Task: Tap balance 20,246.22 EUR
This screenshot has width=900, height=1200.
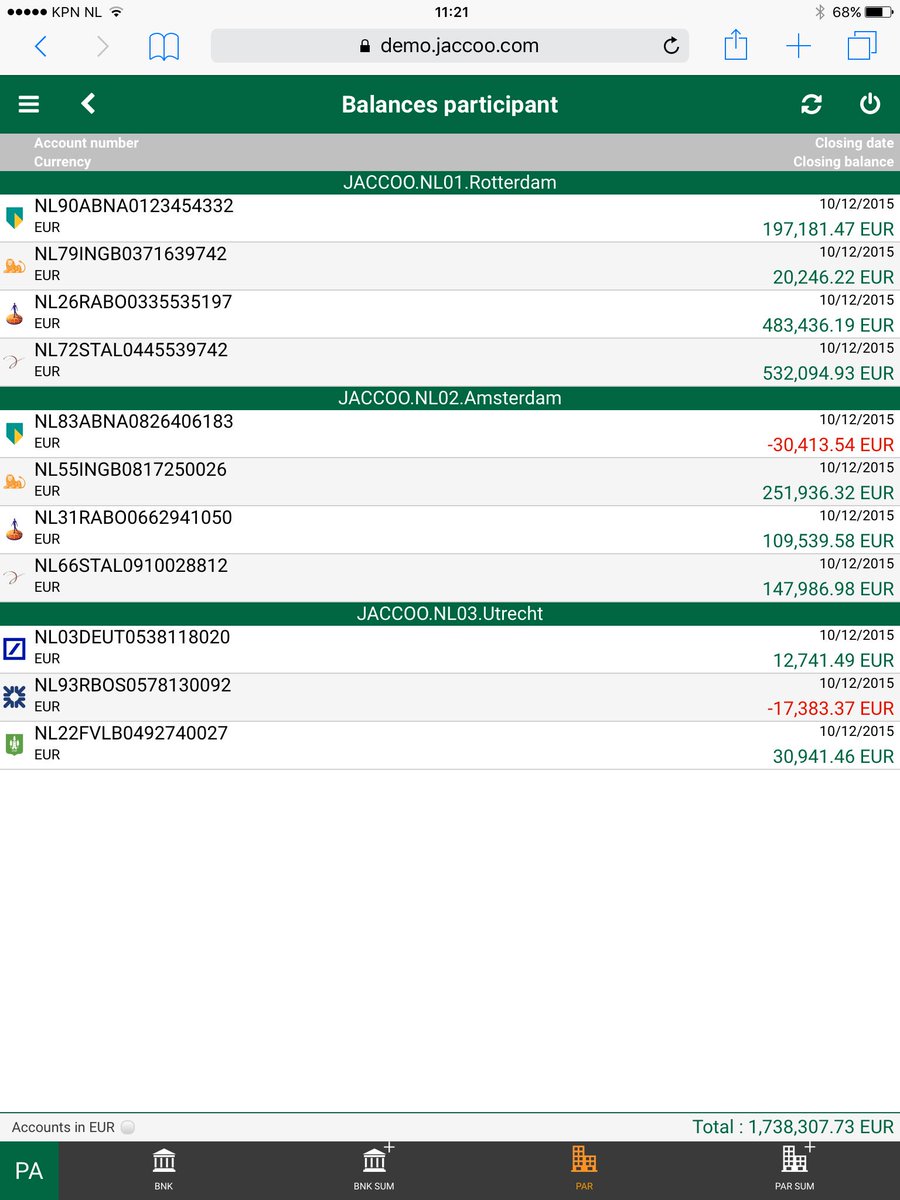Action: [x=833, y=277]
